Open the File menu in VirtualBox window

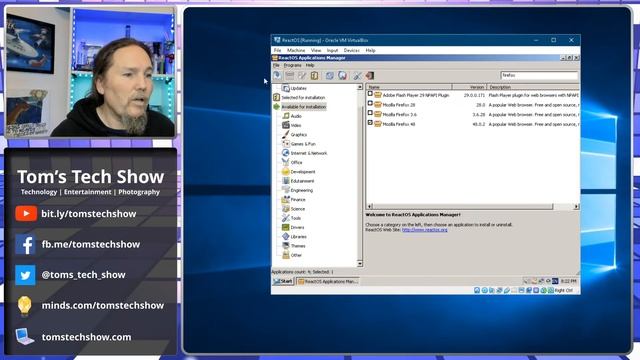278,50
